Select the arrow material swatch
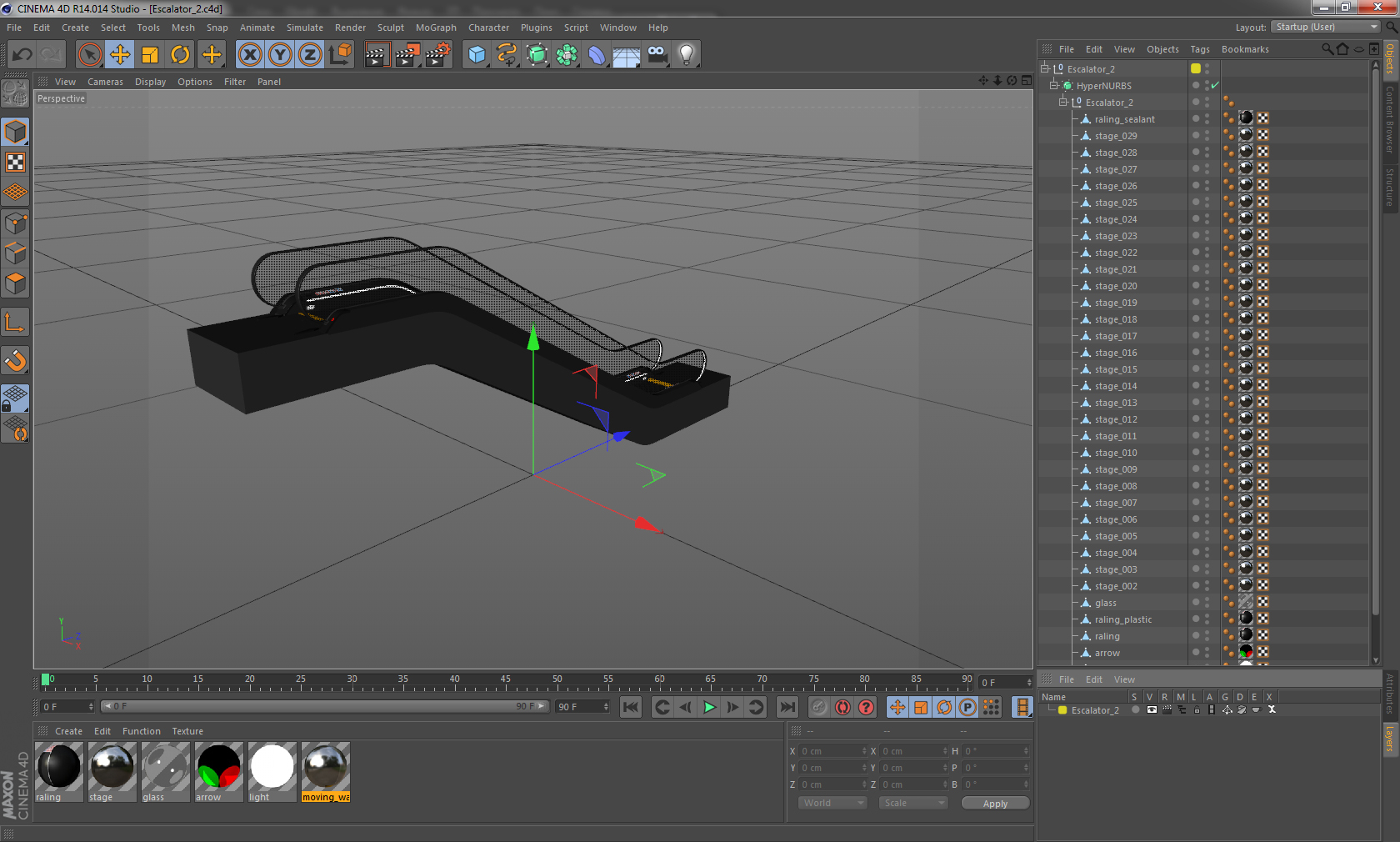 218,772
